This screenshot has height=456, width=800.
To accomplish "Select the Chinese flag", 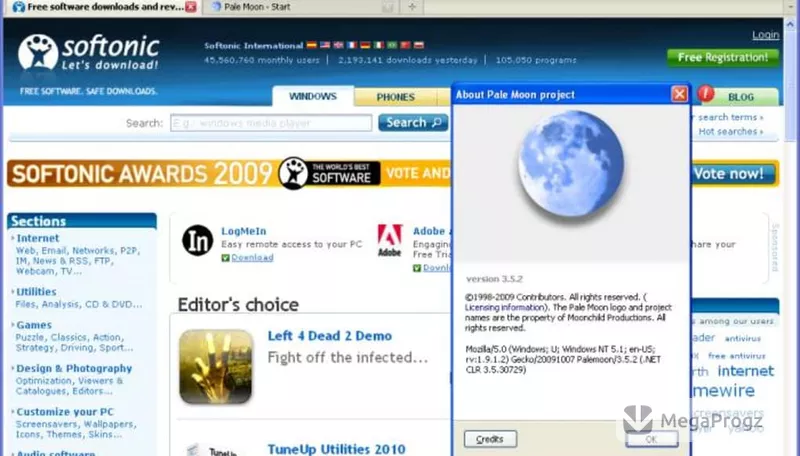I will point(405,45).
